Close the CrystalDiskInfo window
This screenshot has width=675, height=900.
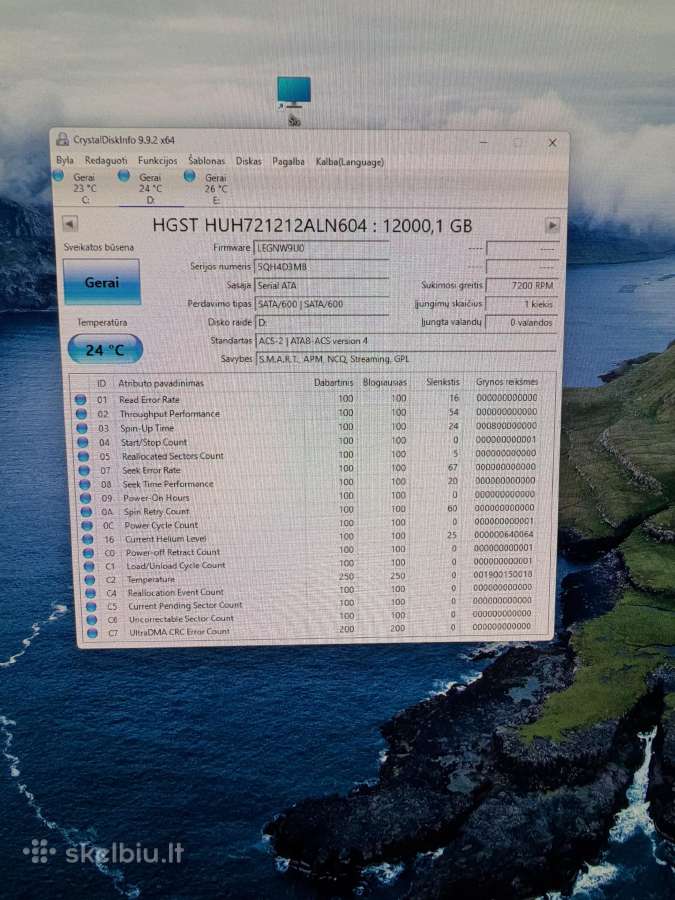(552, 142)
